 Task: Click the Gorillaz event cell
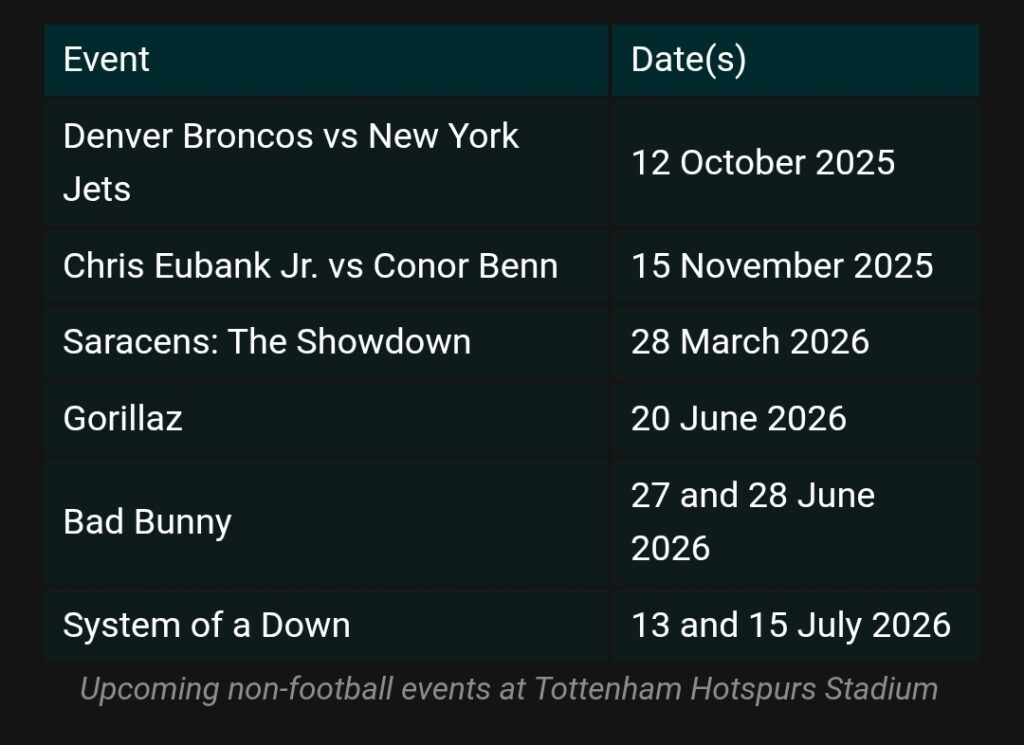coord(123,418)
